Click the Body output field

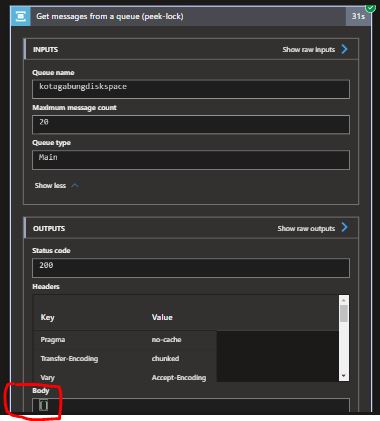coord(191,406)
